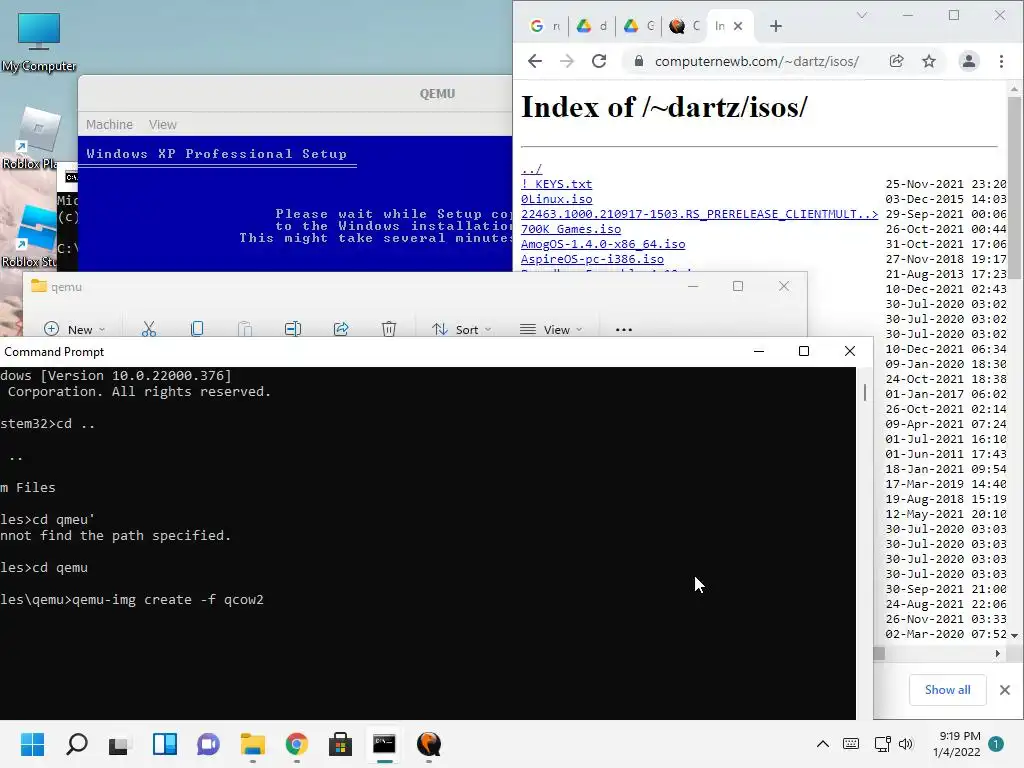Open Microsoft Store from taskbar

340,744
